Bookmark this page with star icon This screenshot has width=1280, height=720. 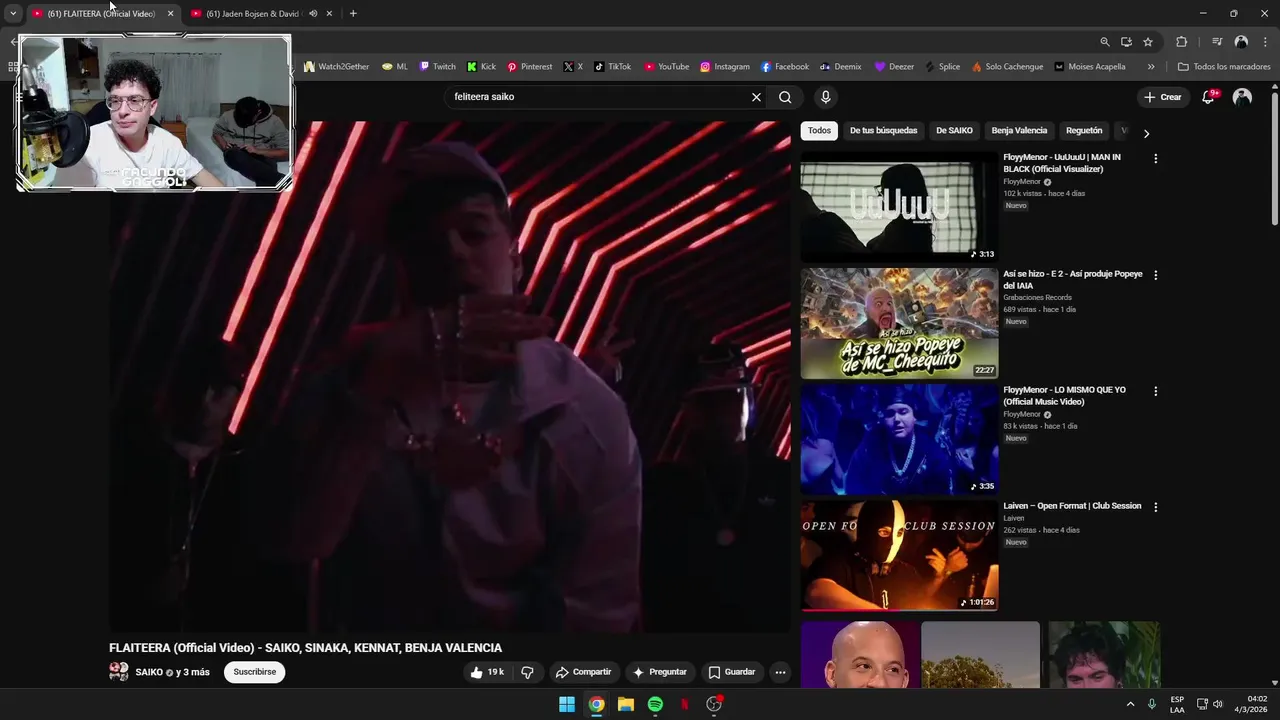point(1148,42)
